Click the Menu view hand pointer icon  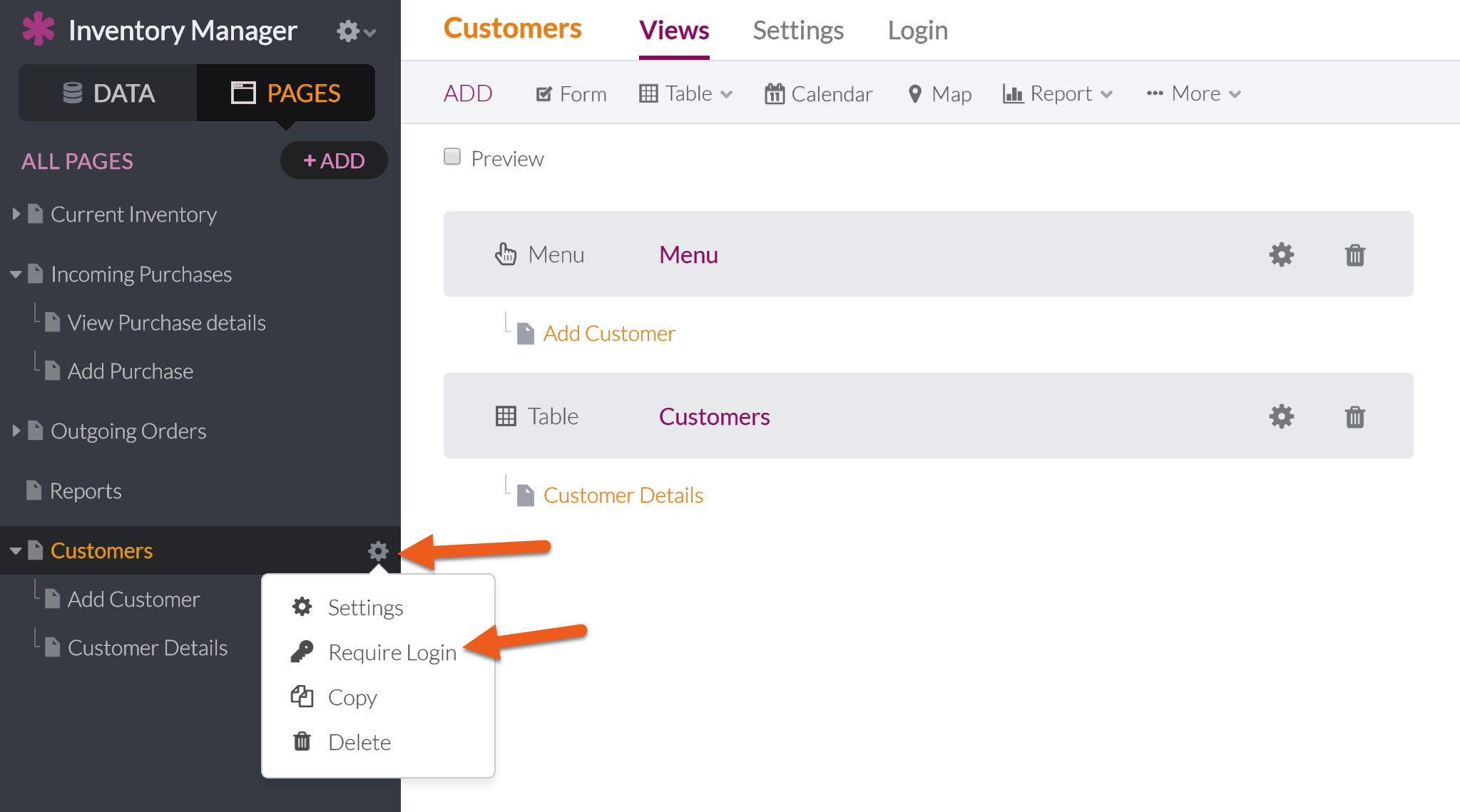pyautogui.click(x=506, y=254)
